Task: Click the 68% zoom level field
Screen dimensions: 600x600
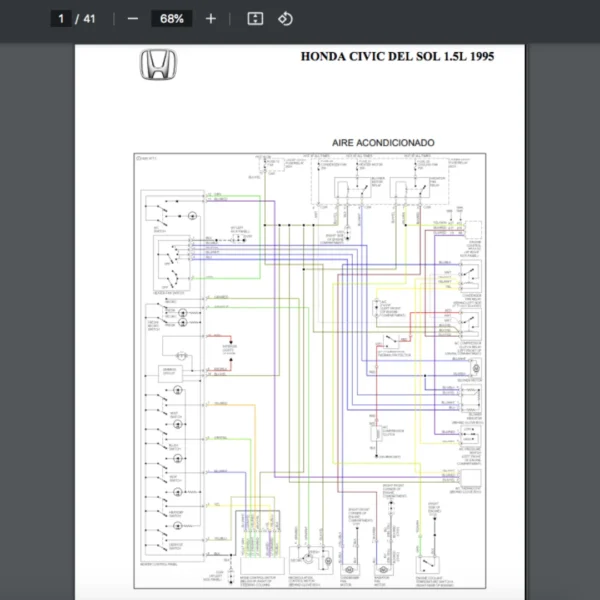Action: click(x=171, y=19)
